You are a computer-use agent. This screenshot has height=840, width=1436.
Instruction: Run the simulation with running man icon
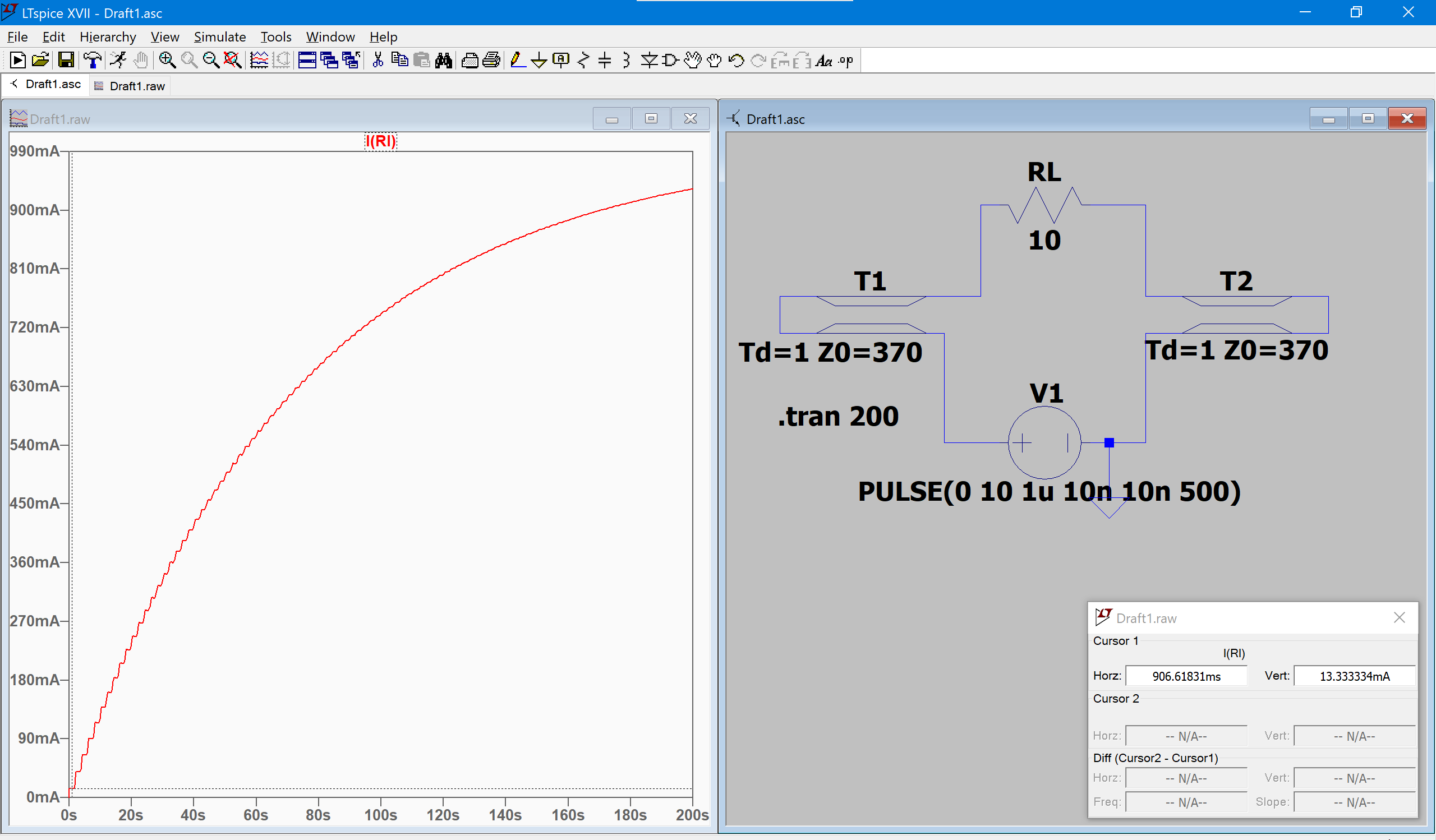(x=118, y=60)
